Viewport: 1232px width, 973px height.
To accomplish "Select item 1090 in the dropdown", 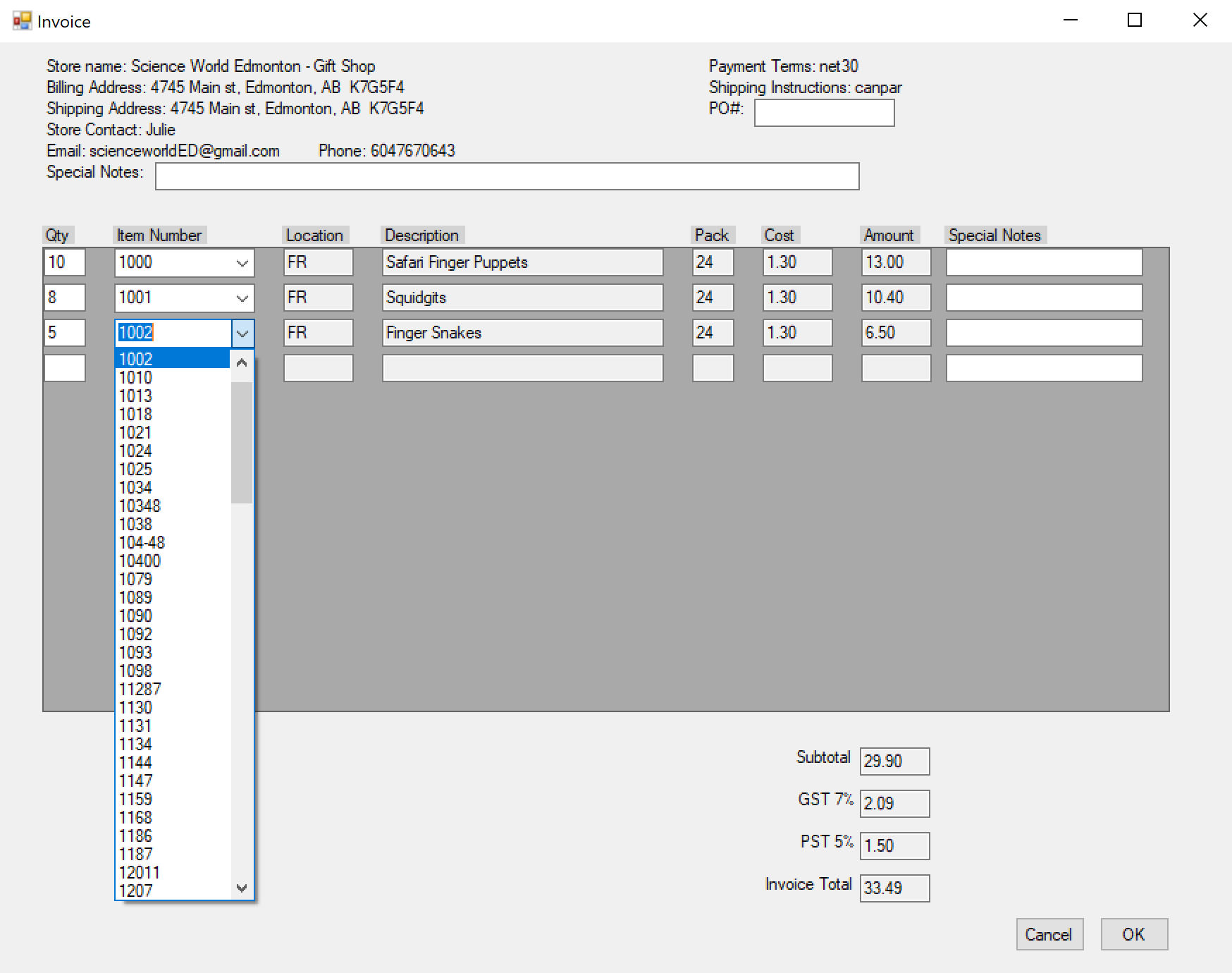I will [x=173, y=616].
